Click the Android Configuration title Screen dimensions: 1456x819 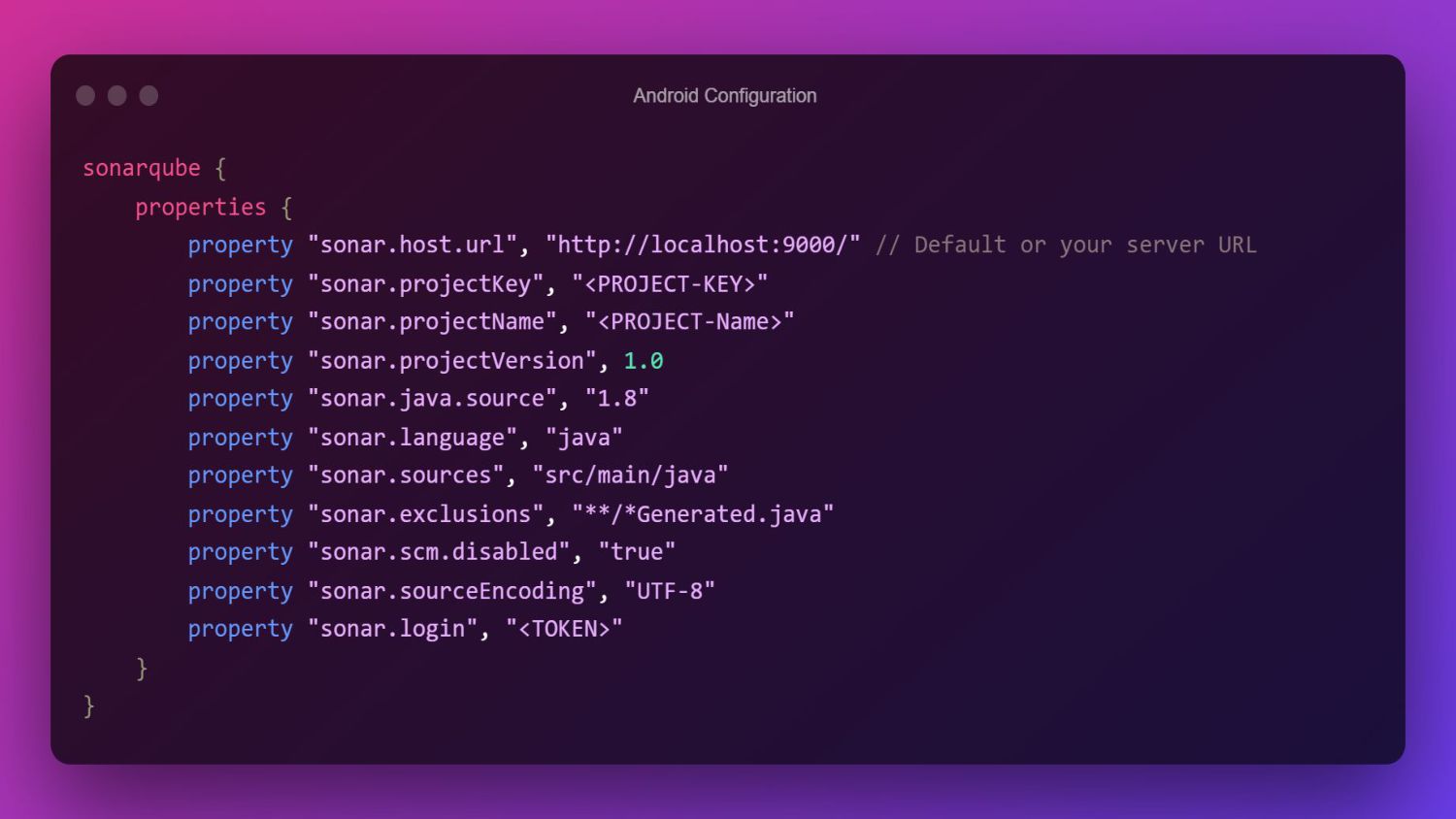[725, 96]
